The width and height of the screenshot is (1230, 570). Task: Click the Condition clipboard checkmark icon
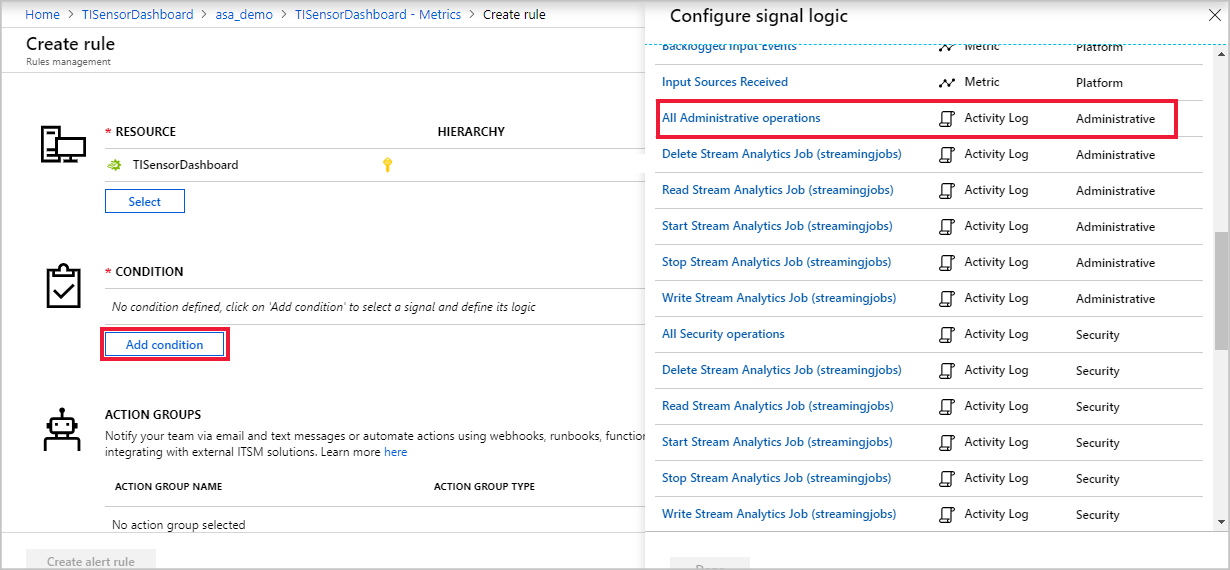(x=63, y=286)
